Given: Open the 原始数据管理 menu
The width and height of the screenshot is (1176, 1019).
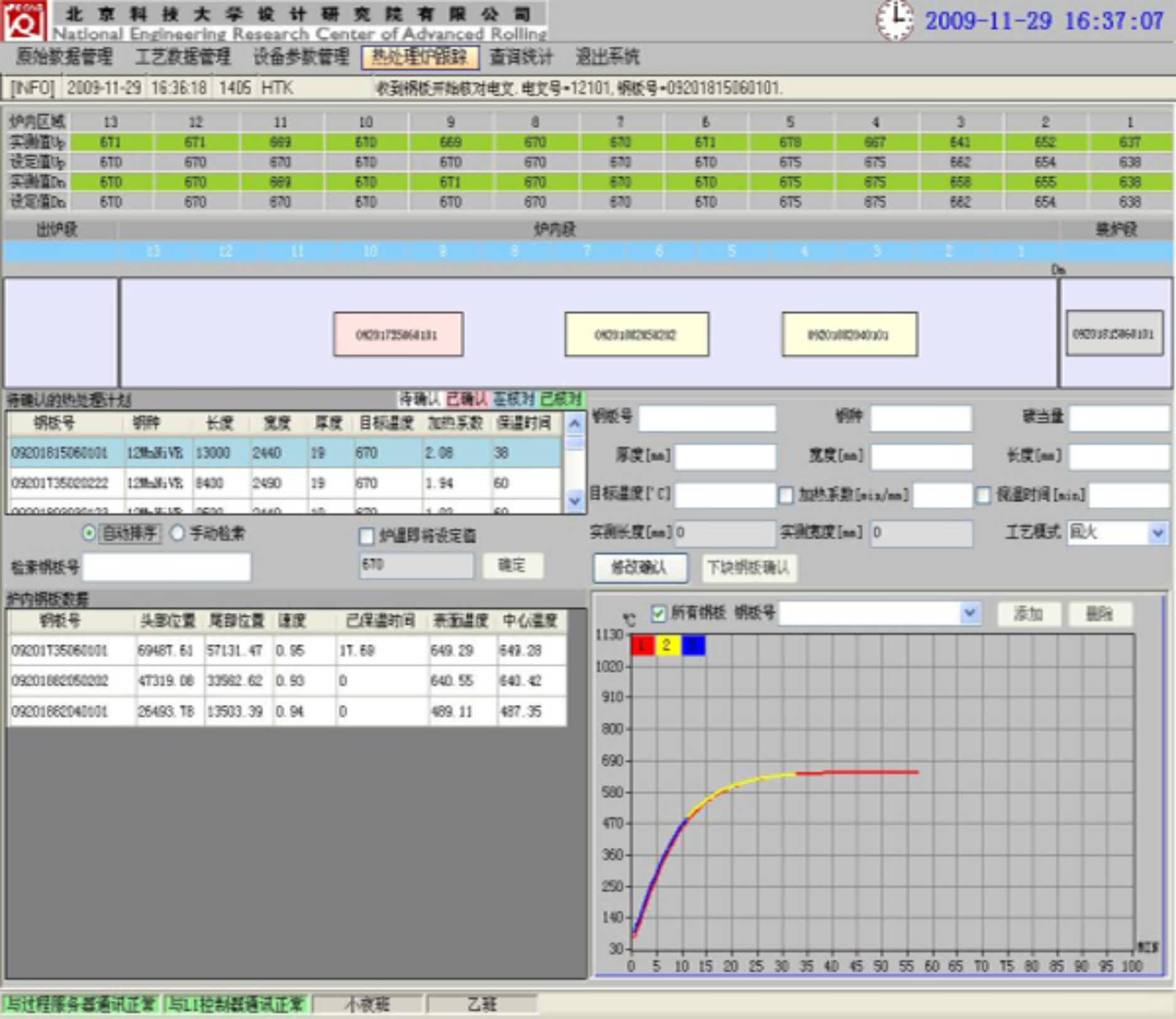Looking at the screenshot, I should coord(64,57).
